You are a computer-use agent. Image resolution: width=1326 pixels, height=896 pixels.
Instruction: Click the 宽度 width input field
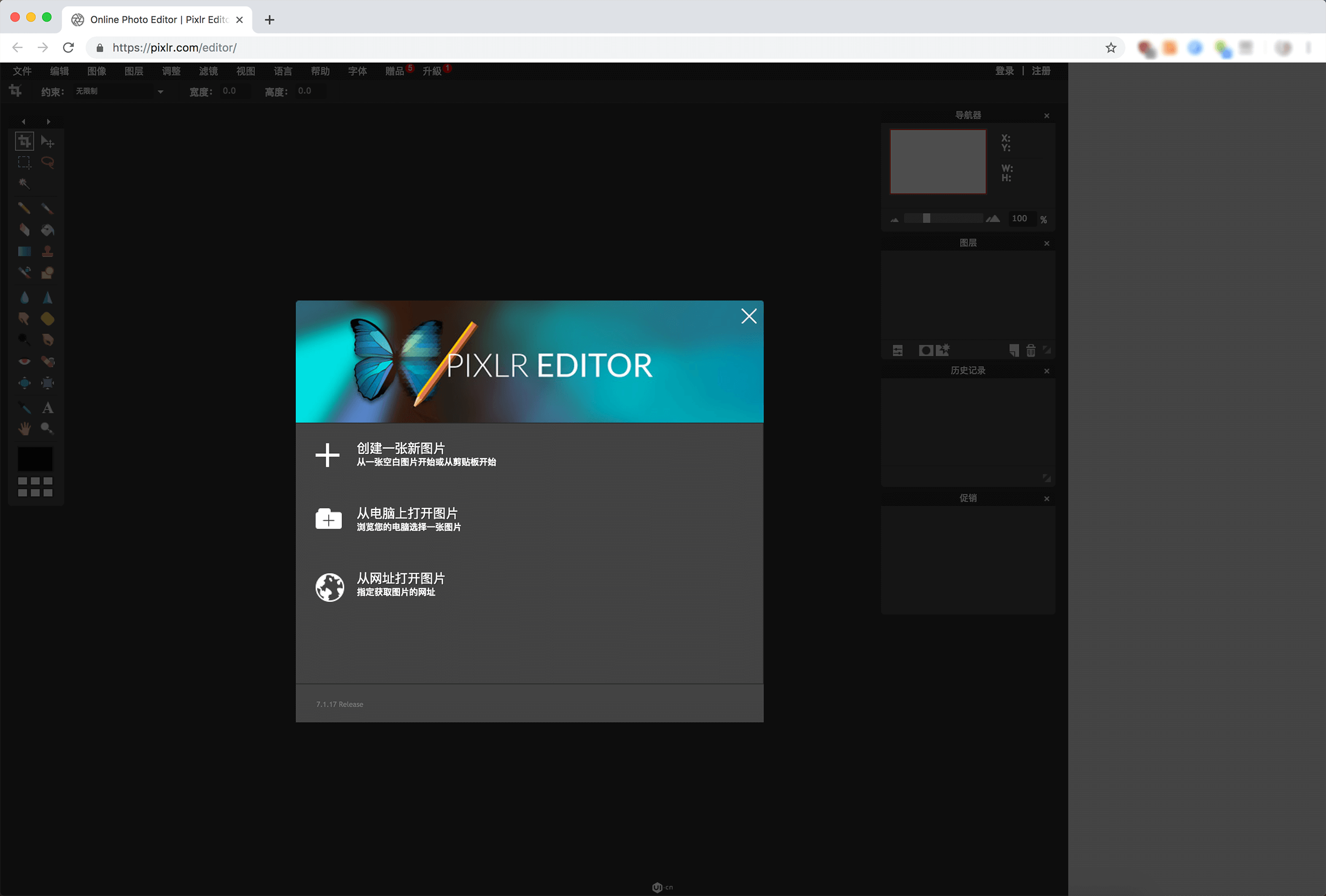tap(235, 91)
